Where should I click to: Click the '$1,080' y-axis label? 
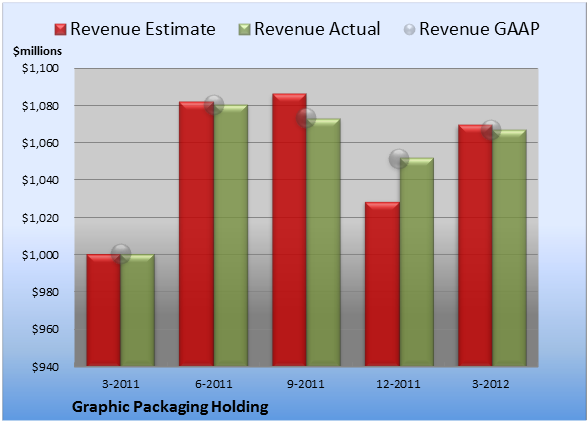click(x=40, y=106)
